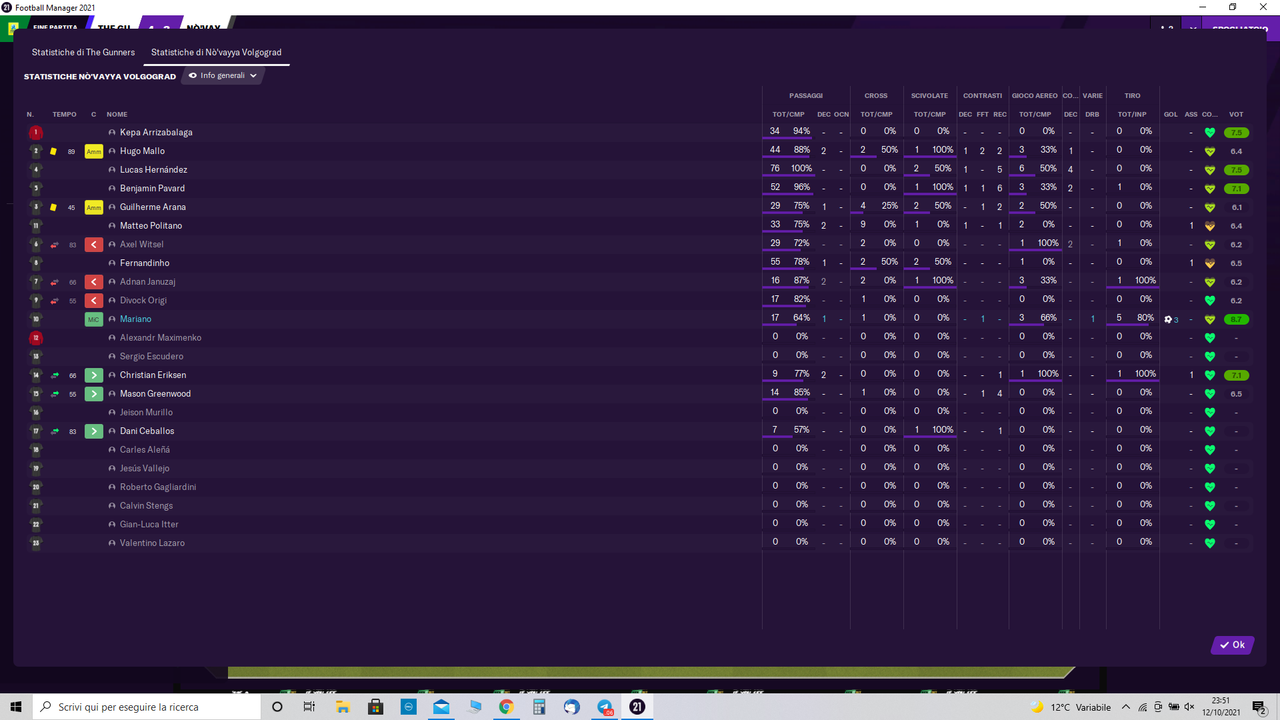Image resolution: width=1280 pixels, height=720 pixels.
Task: Click the red number 12 shirt icon for Alexandr Maximenko
Action: point(36,338)
